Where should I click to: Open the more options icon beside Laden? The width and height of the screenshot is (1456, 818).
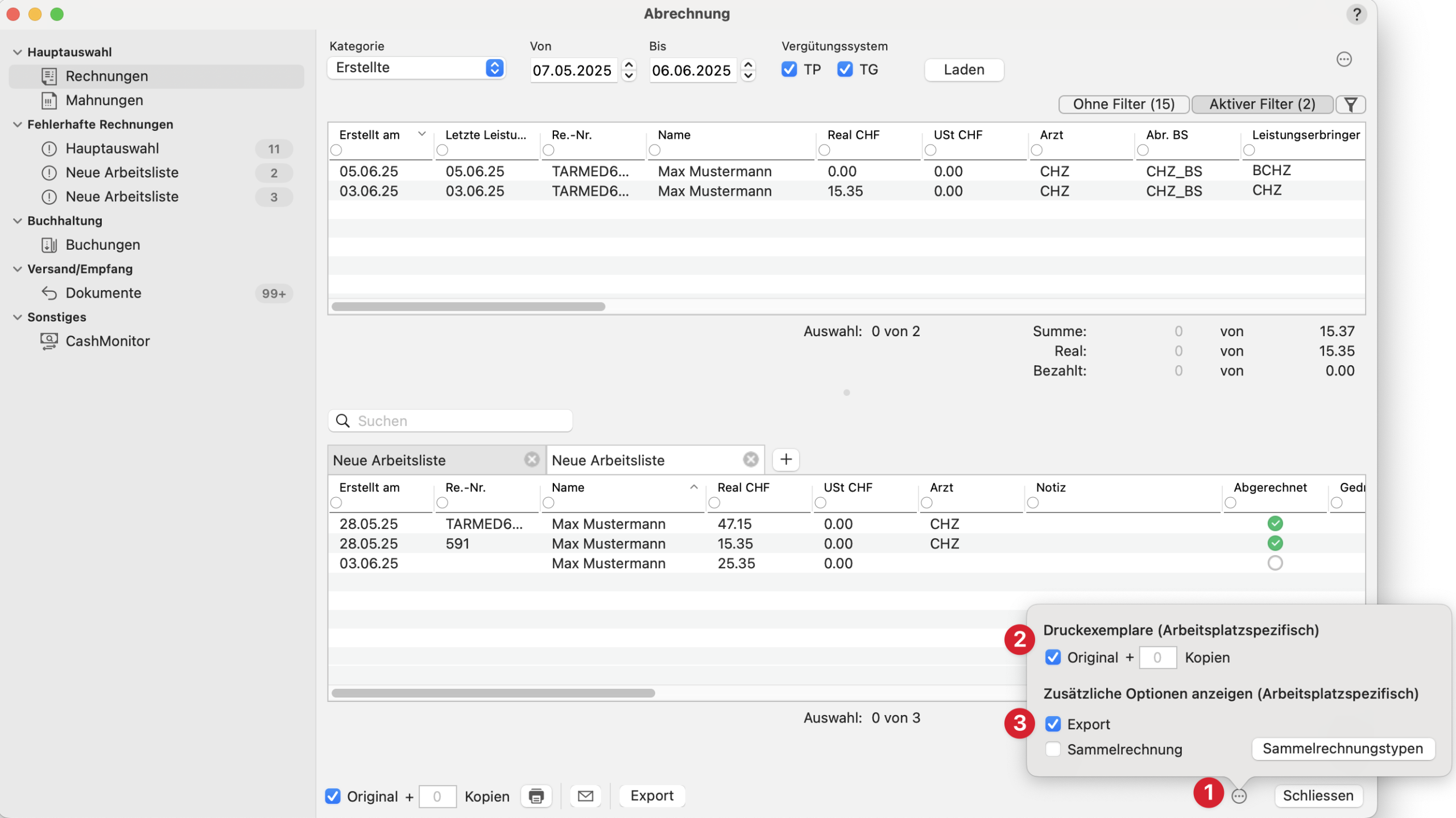click(1344, 59)
